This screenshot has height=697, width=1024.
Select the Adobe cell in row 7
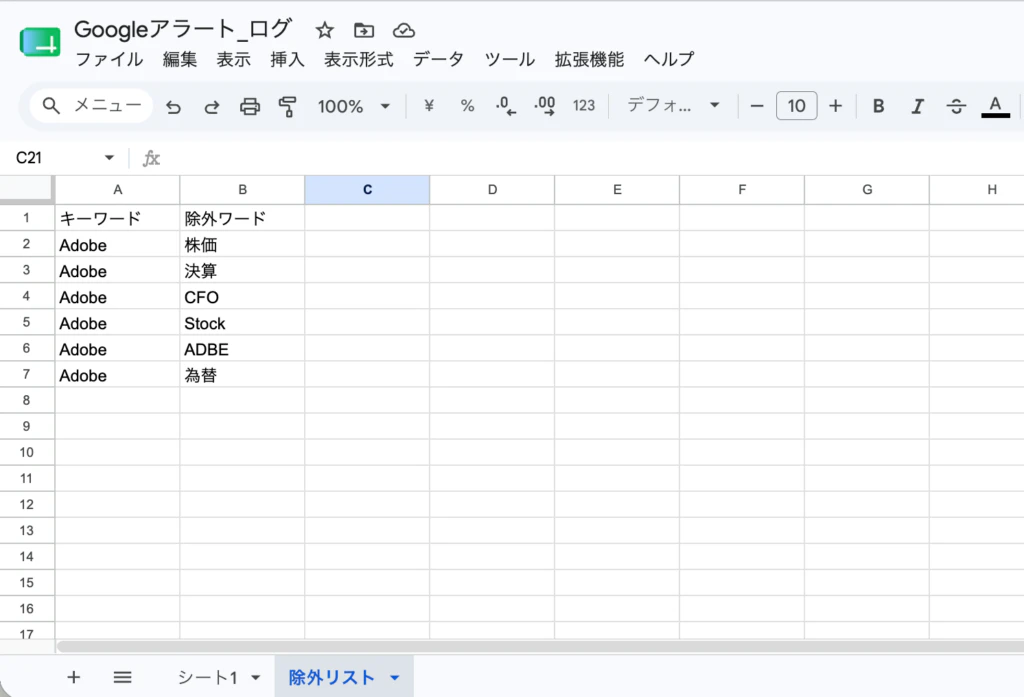pos(118,375)
